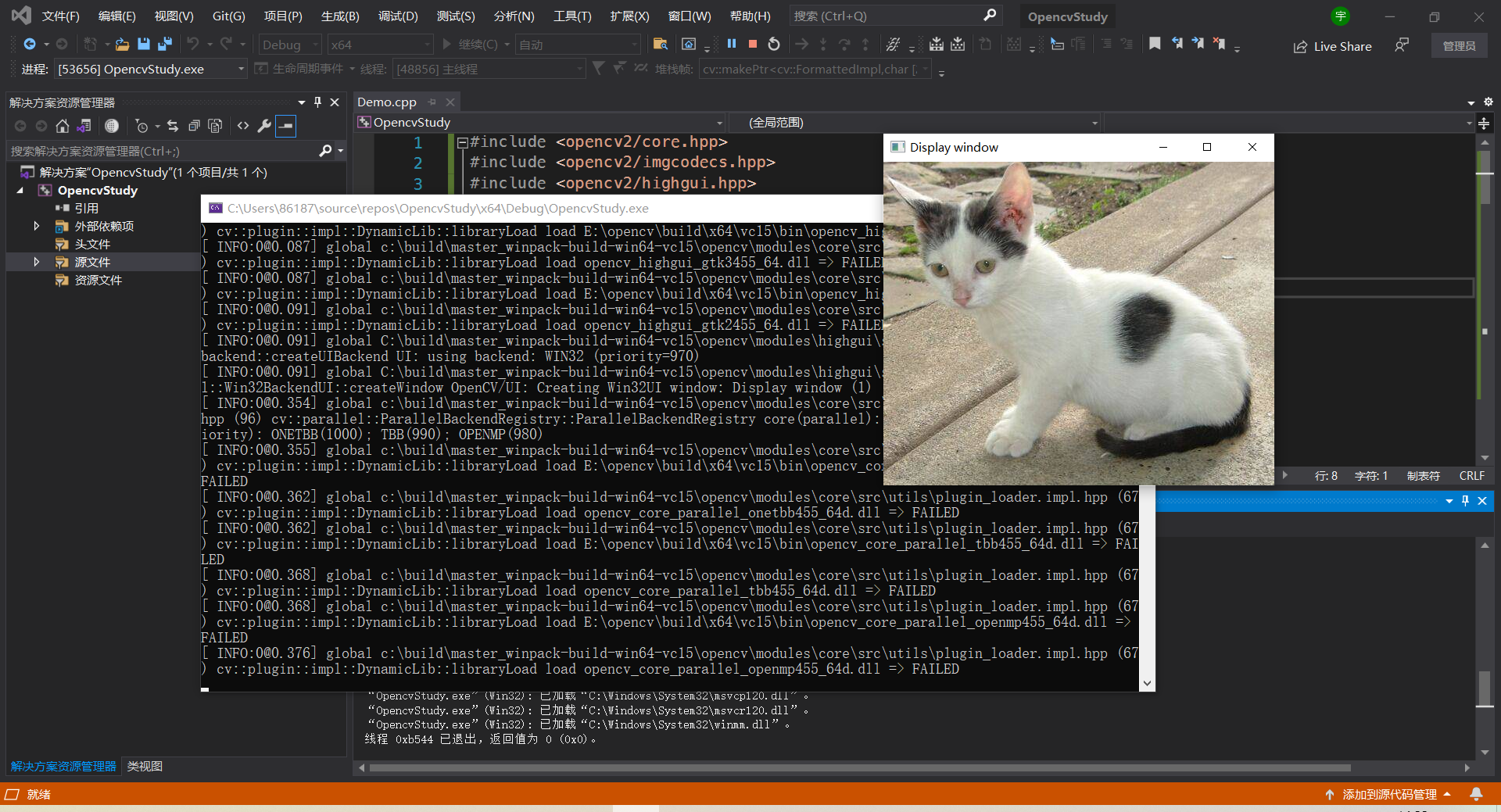Click the Live Share button
The image size is (1501, 812).
tap(1333, 47)
